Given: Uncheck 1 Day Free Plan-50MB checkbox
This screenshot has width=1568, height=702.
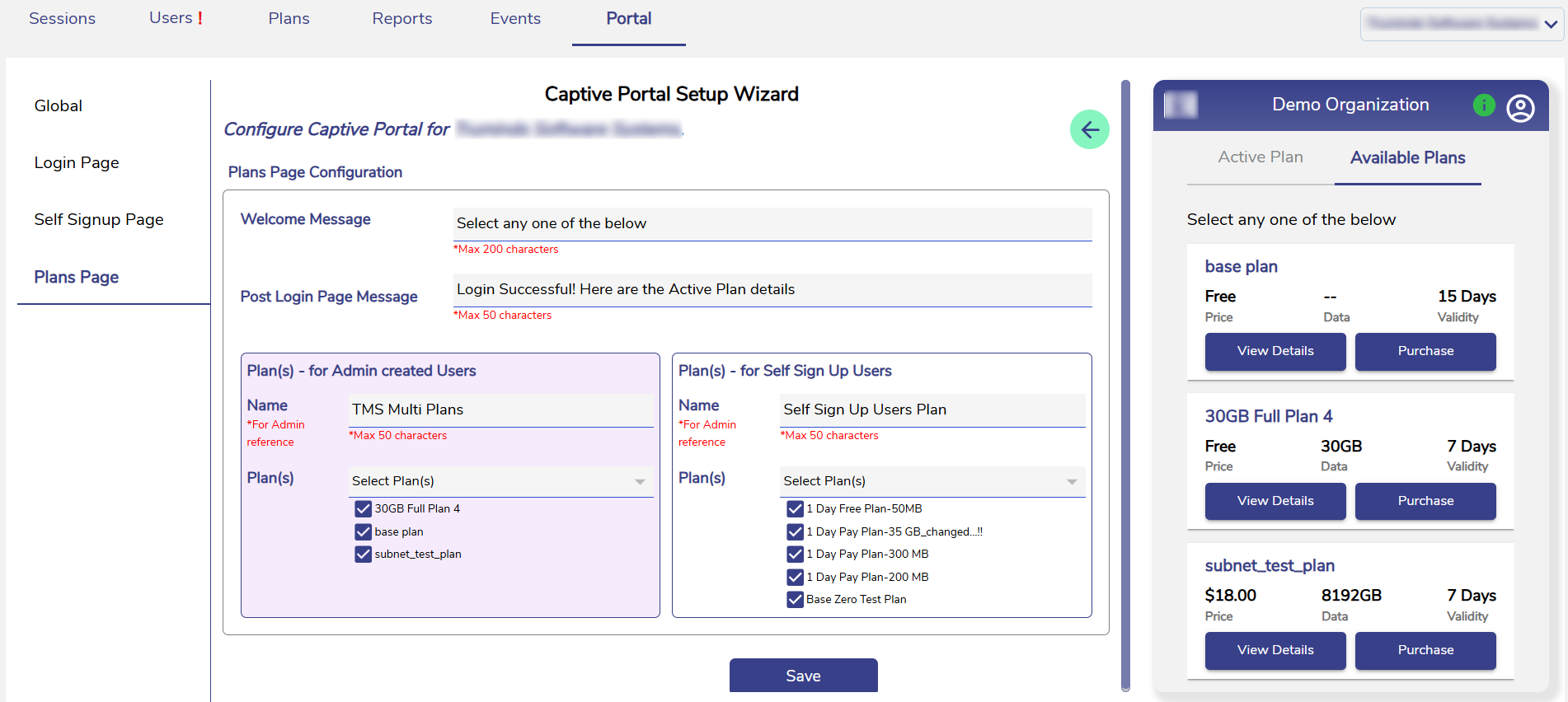Looking at the screenshot, I should 795,509.
